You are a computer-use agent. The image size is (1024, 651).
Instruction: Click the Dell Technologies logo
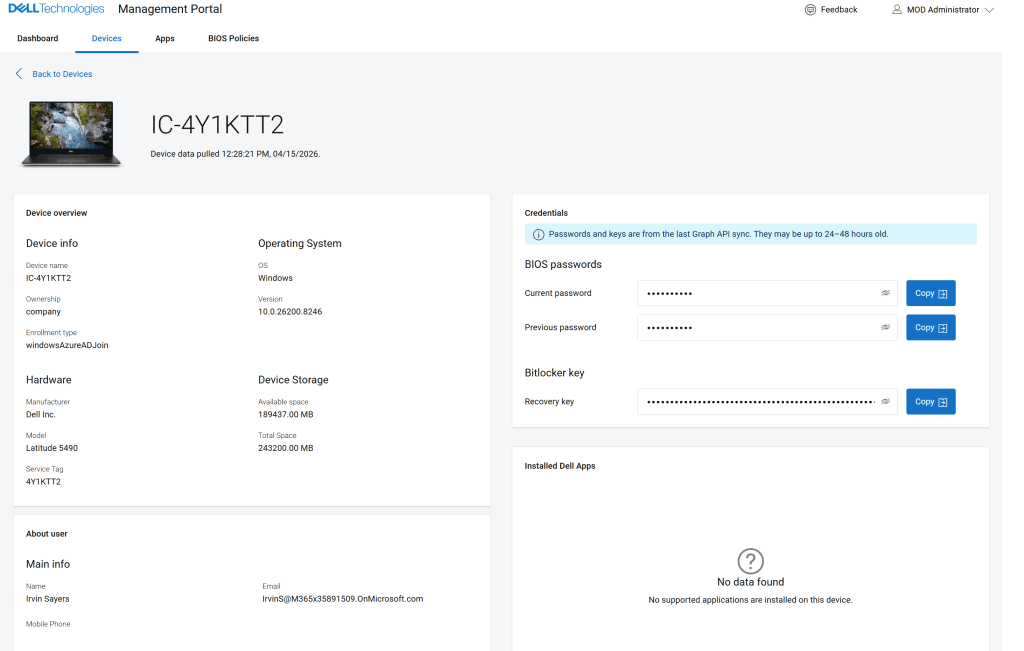point(55,9)
